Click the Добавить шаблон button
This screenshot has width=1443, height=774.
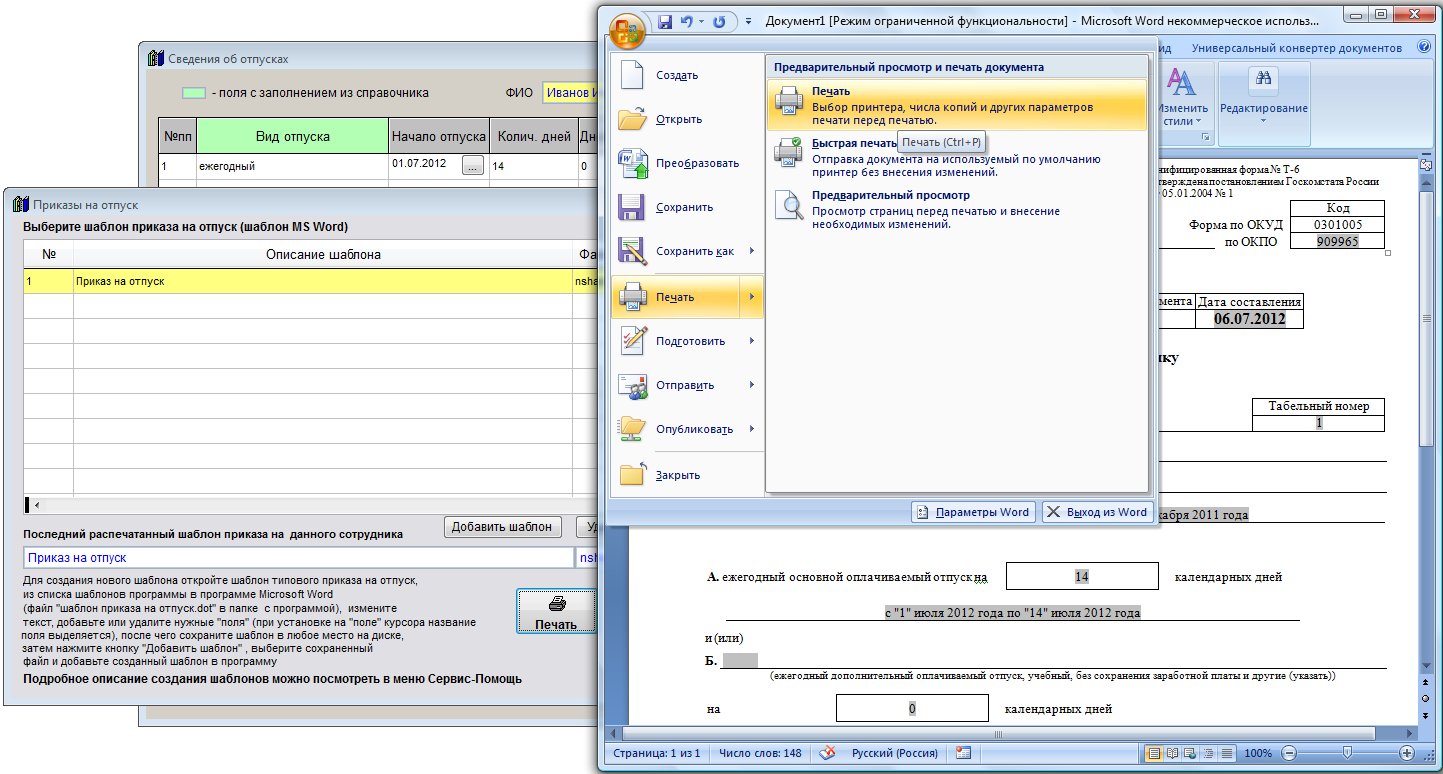tap(501, 526)
